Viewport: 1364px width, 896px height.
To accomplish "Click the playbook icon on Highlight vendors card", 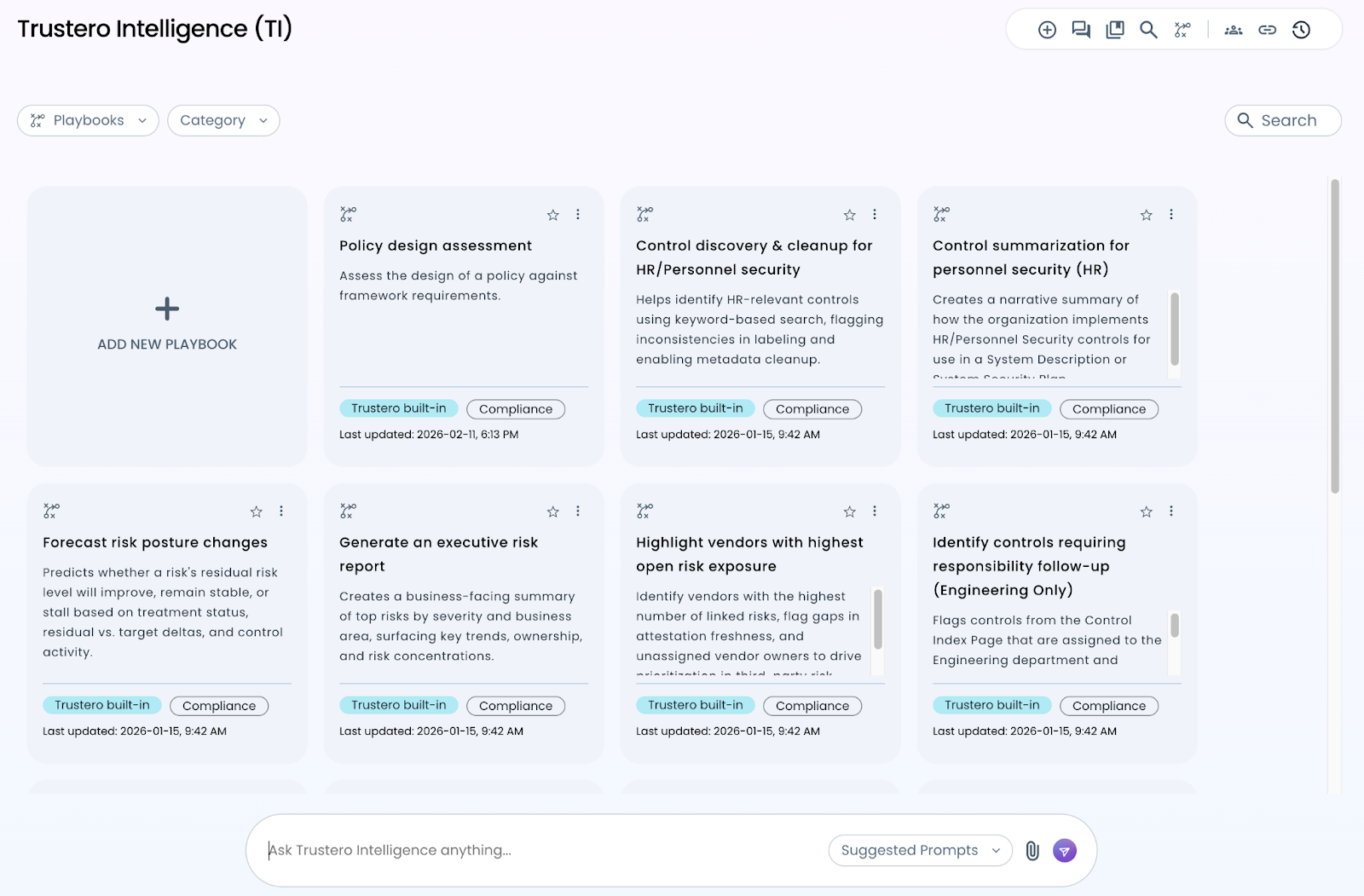I will coord(644,511).
